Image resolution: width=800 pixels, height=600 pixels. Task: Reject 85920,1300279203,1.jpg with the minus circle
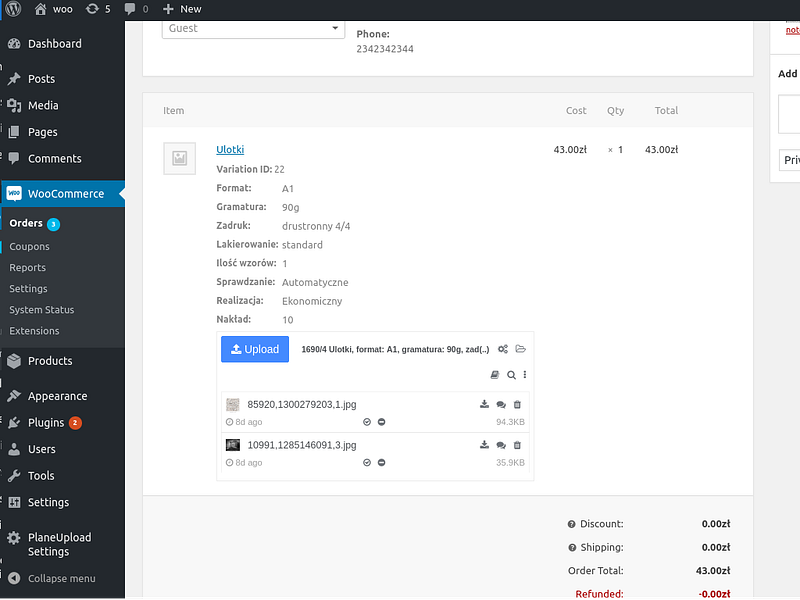pyautogui.click(x=381, y=422)
